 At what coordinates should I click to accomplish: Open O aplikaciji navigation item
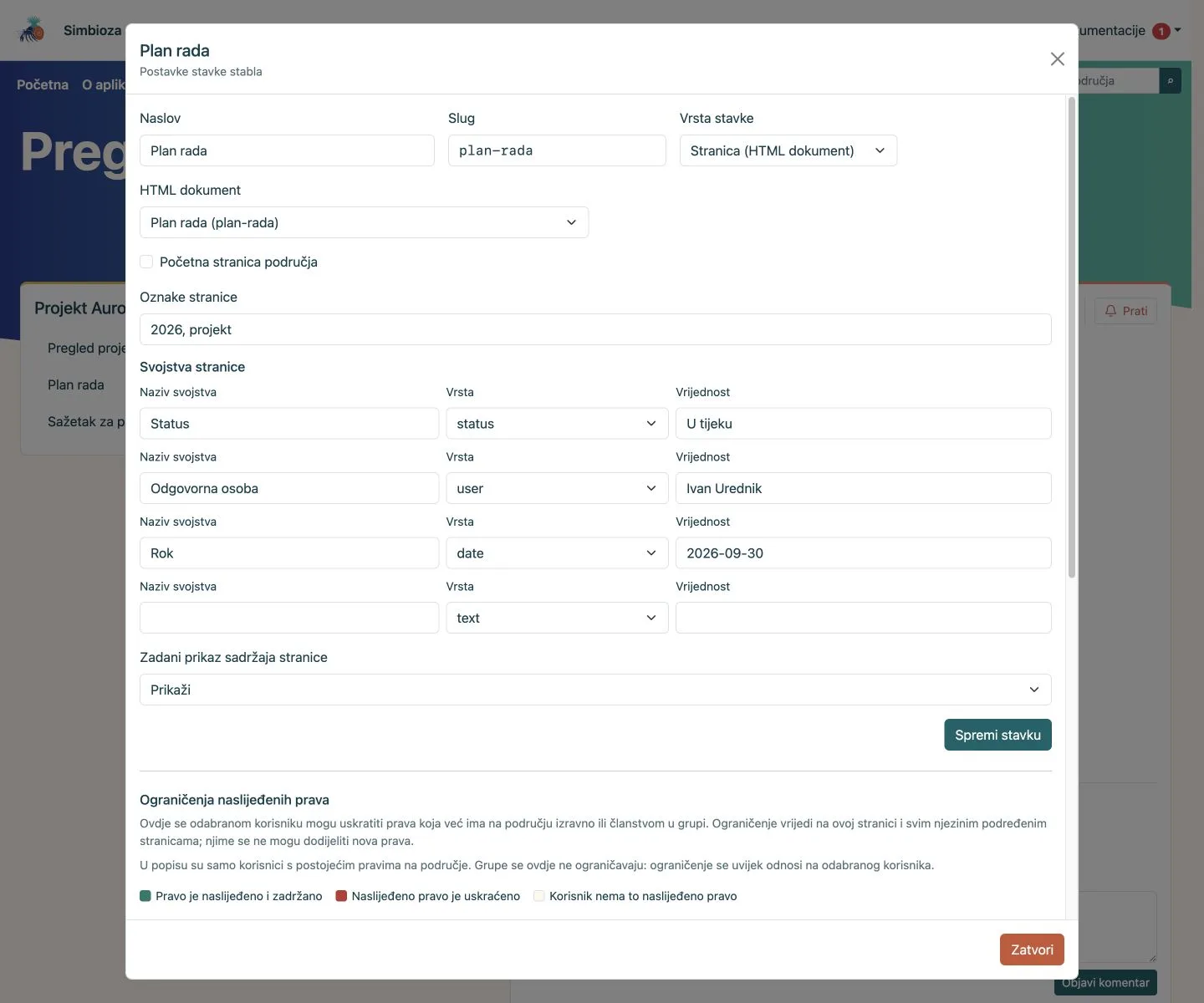pyautogui.click(x=104, y=84)
